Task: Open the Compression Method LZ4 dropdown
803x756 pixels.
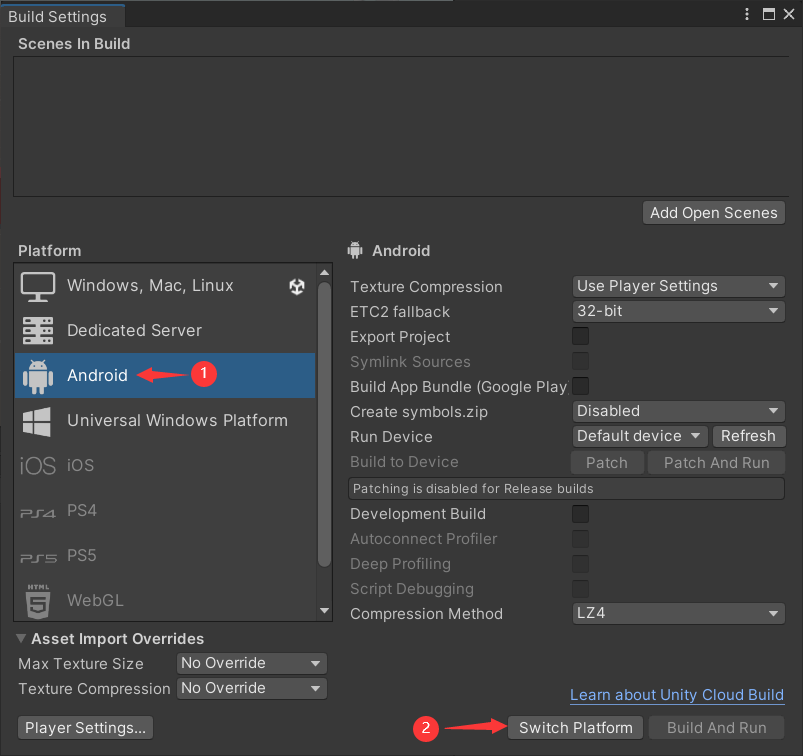Action: pos(678,614)
